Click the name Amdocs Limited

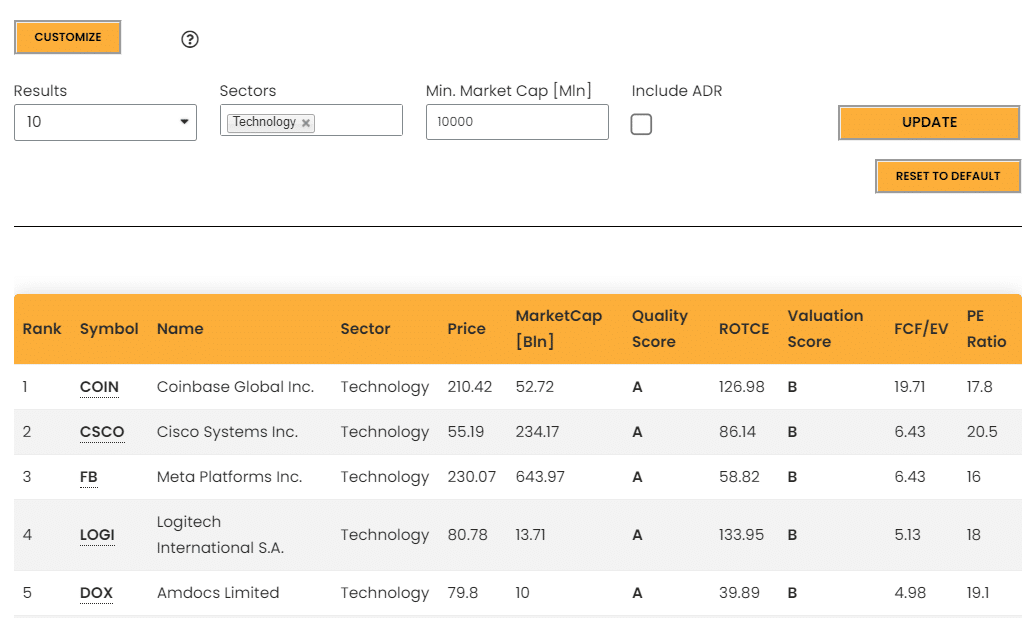pos(218,593)
